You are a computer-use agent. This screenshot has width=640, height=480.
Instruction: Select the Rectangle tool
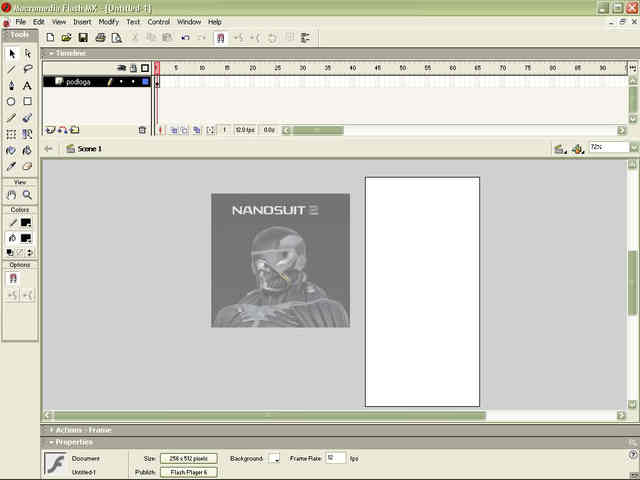click(27, 102)
